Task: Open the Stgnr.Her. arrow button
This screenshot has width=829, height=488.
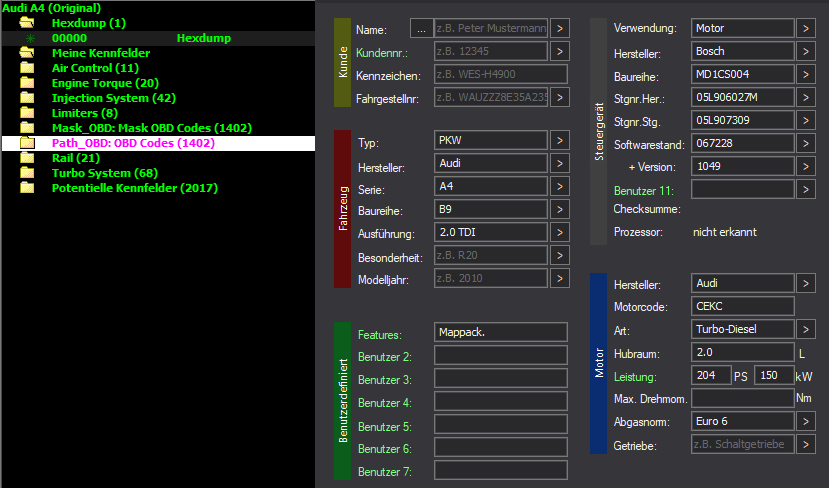Action: (806, 97)
